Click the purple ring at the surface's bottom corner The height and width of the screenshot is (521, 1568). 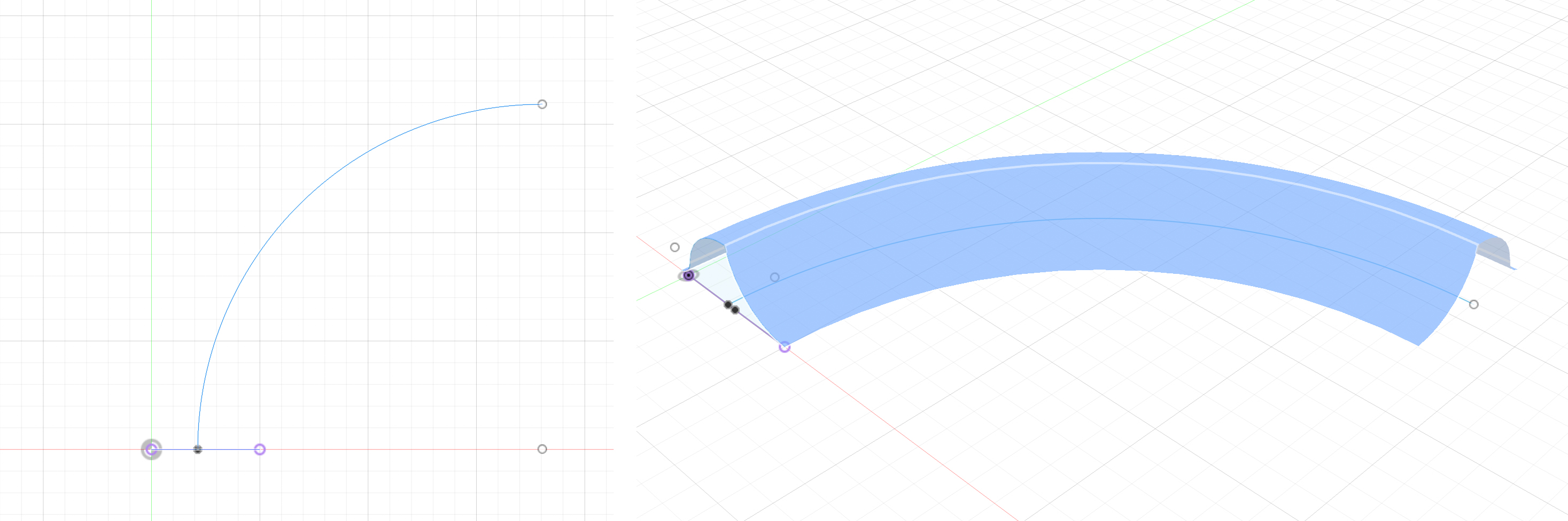click(x=785, y=347)
